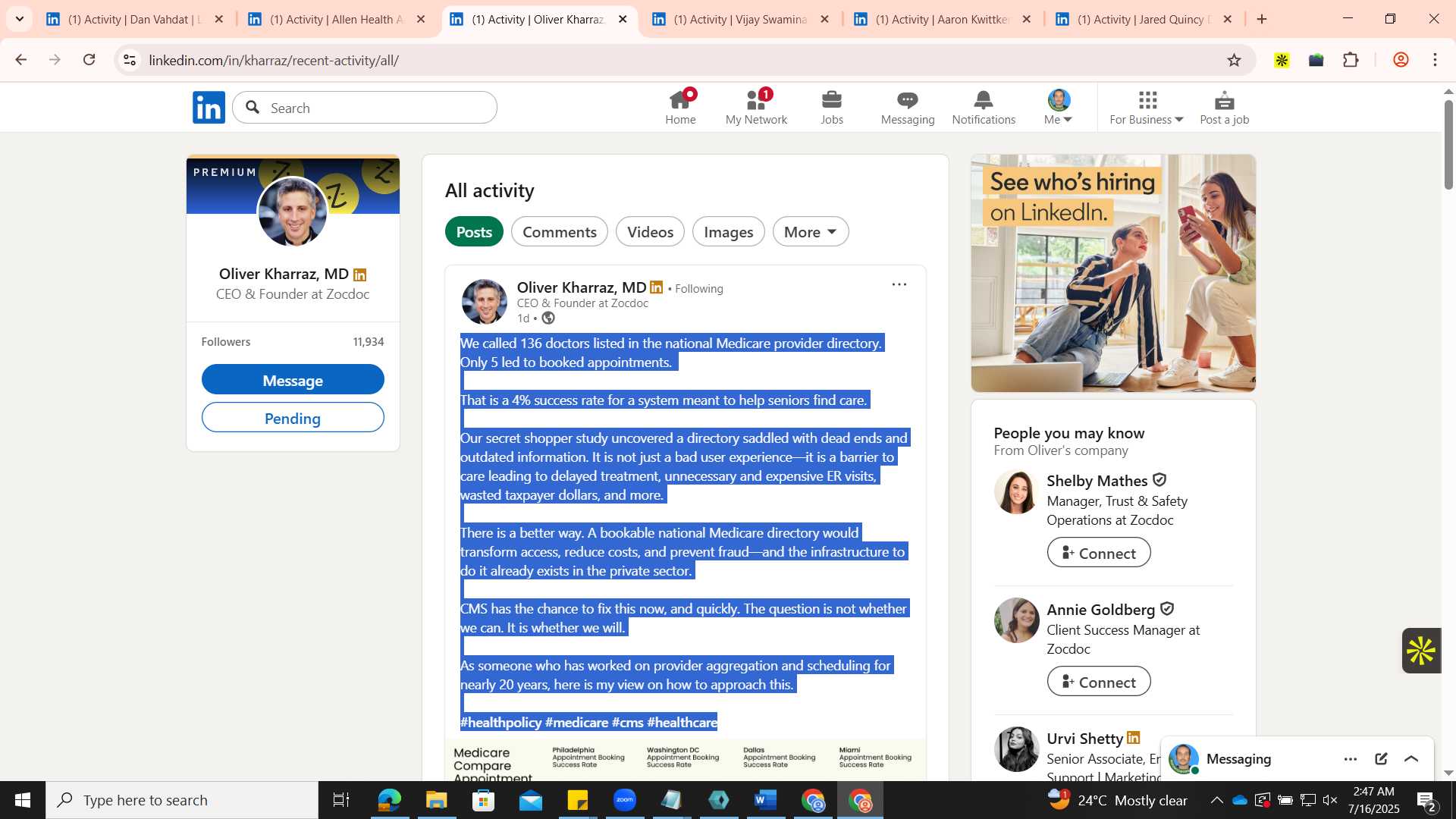Click the #cms hashtag

pos(627,723)
